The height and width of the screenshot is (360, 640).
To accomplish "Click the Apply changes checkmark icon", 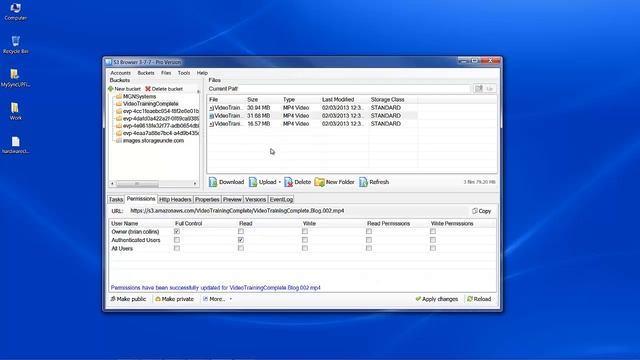I will [418, 299].
